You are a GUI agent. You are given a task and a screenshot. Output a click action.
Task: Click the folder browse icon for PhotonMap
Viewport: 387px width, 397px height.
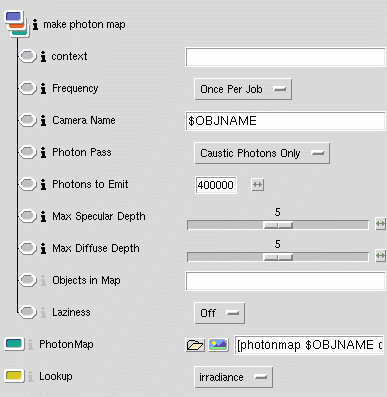(x=195, y=345)
